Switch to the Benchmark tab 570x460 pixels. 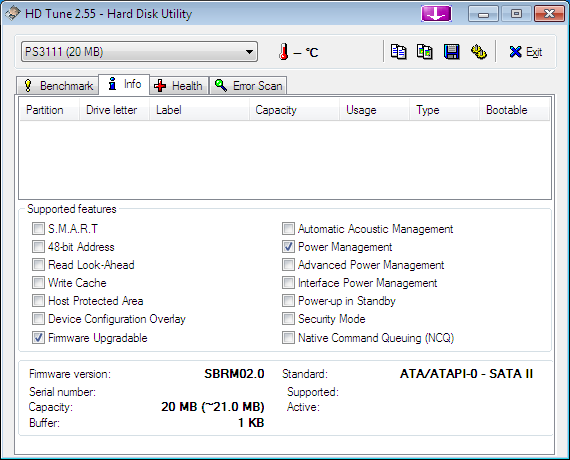57,86
